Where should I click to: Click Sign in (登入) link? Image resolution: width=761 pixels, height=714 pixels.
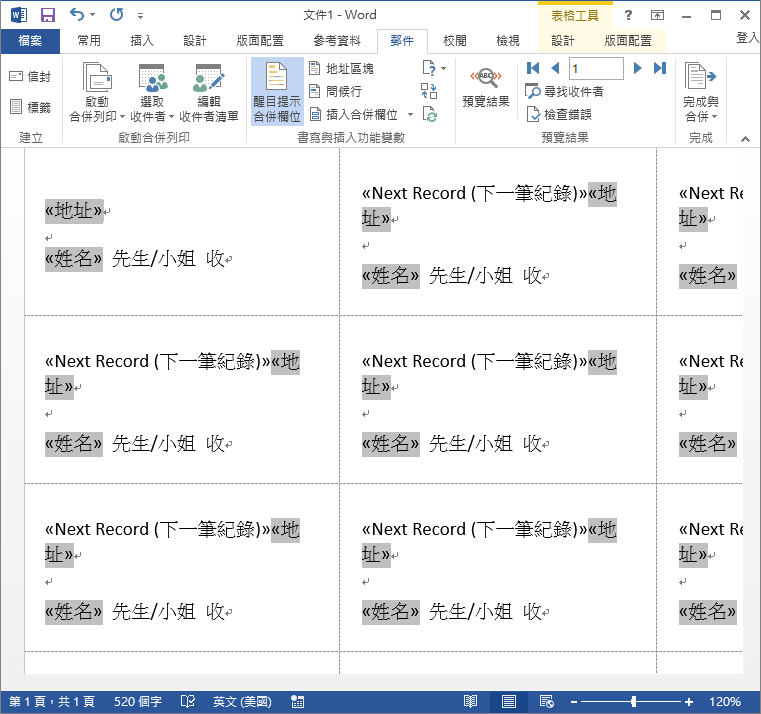(747, 38)
